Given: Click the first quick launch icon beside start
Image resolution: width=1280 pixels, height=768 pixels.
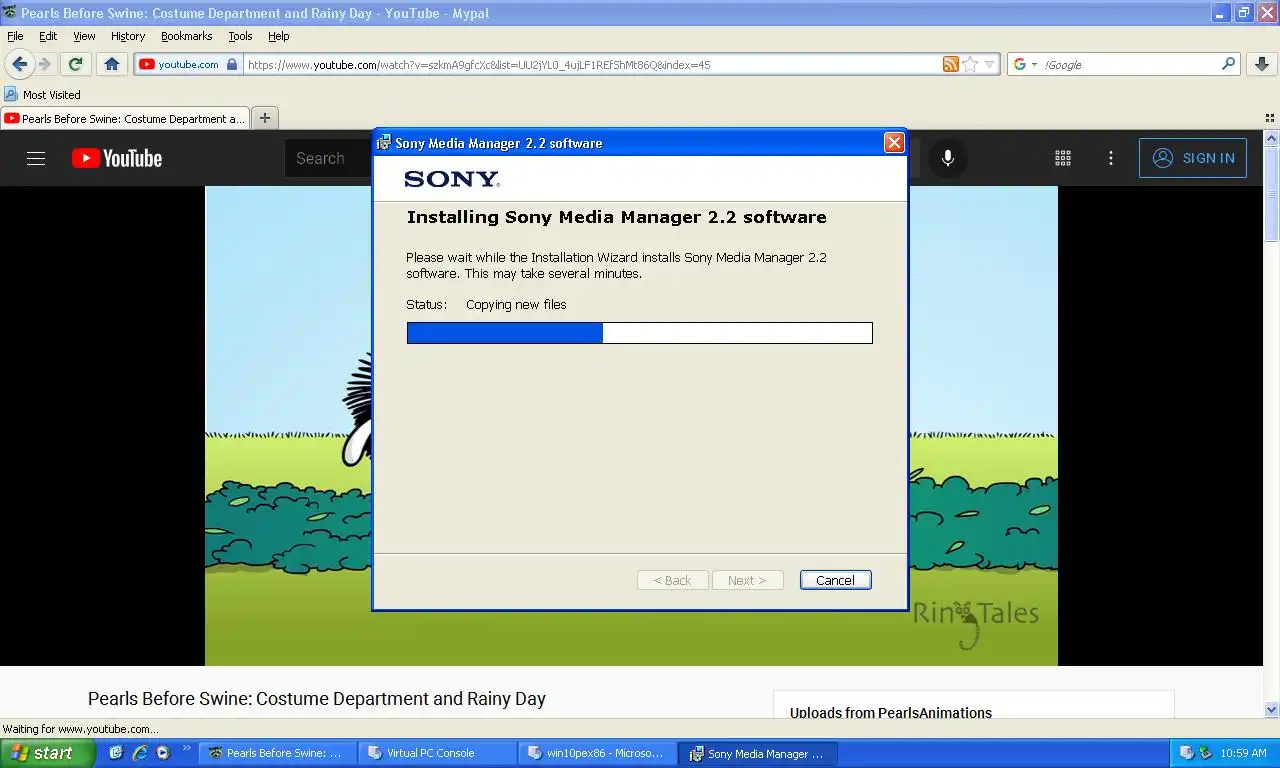Looking at the screenshot, I should point(116,753).
